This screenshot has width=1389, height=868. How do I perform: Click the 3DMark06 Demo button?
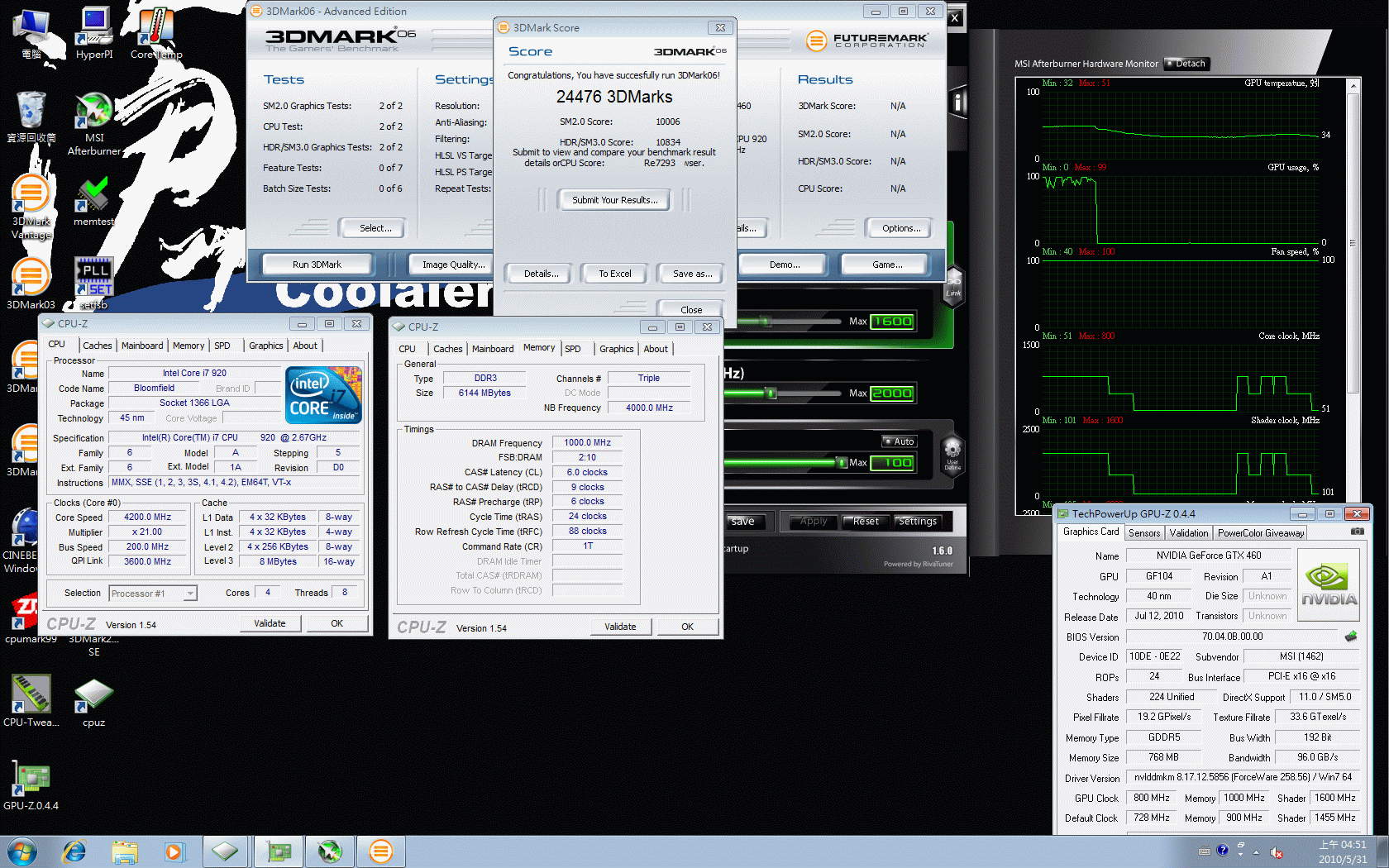click(784, 265)
